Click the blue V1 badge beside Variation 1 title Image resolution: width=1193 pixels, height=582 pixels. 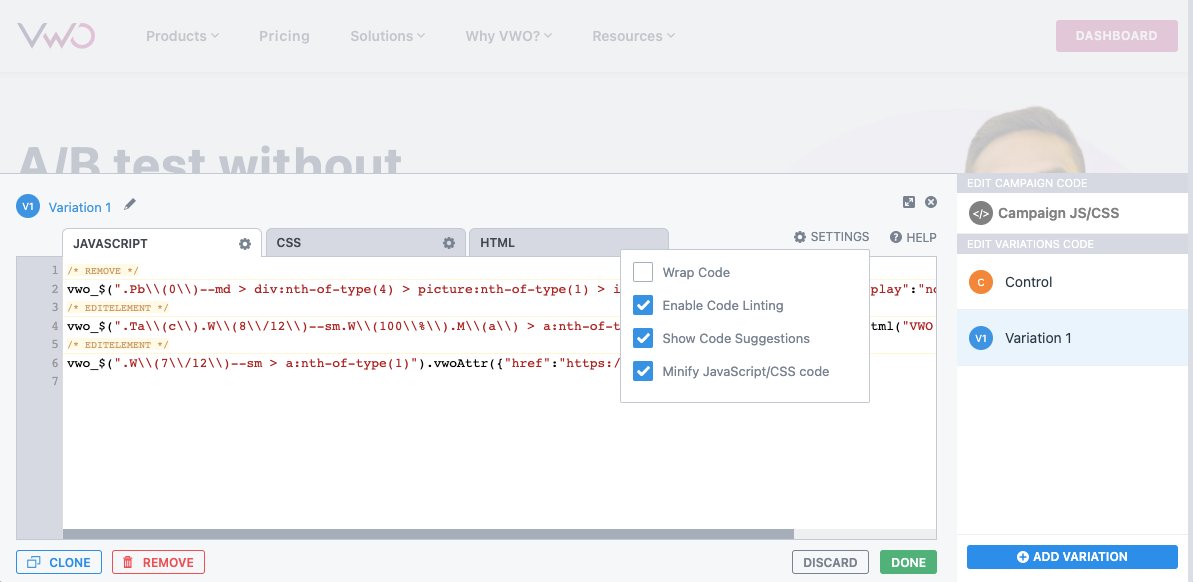(x=28, y=207)
